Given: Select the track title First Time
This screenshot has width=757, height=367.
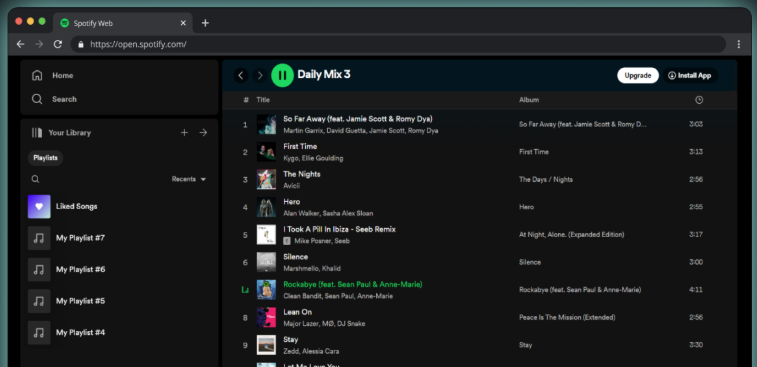Looking at the screenshot, I should coord(300,146).
